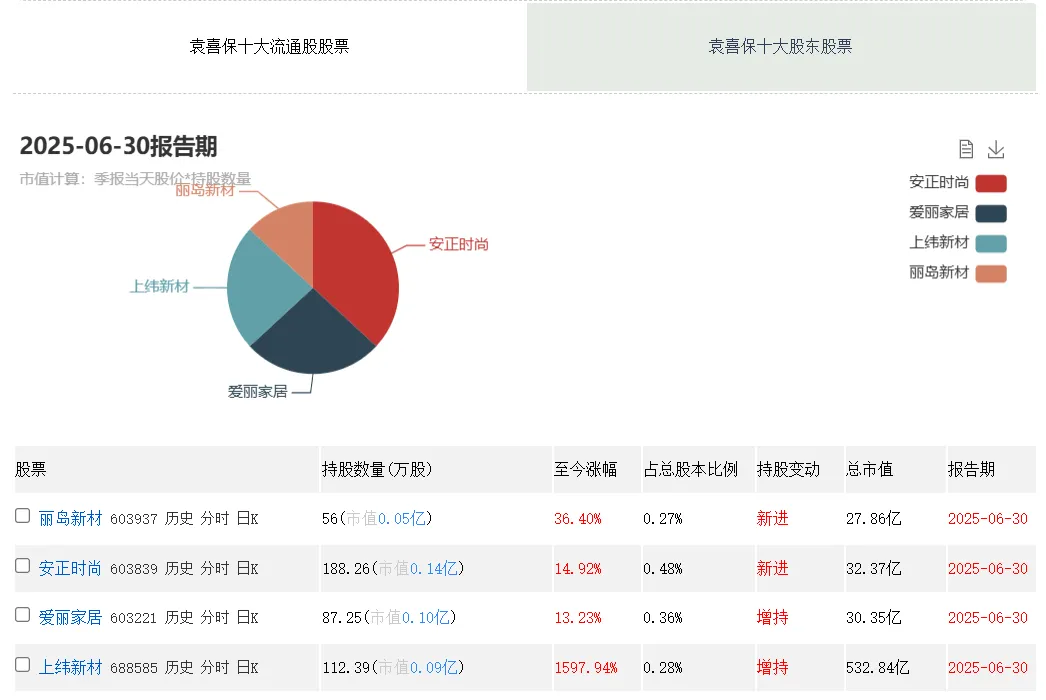View 历史 for 爱丽家居 603221

coord(179,618)
